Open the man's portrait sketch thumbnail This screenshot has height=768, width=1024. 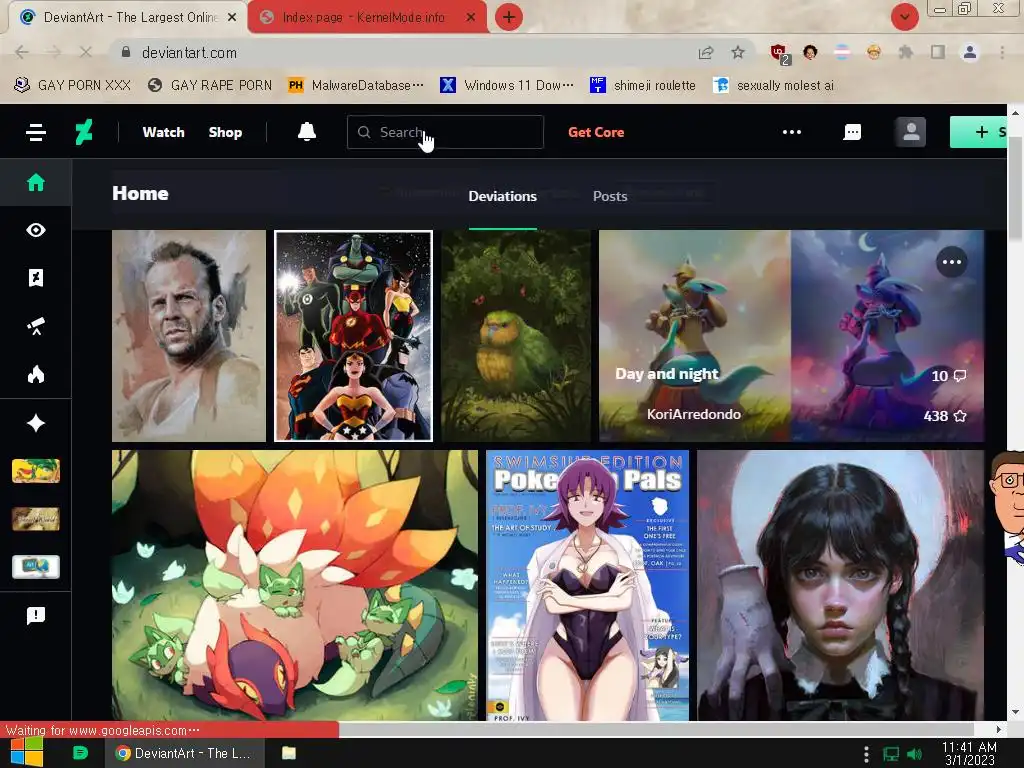click(189, 336)
